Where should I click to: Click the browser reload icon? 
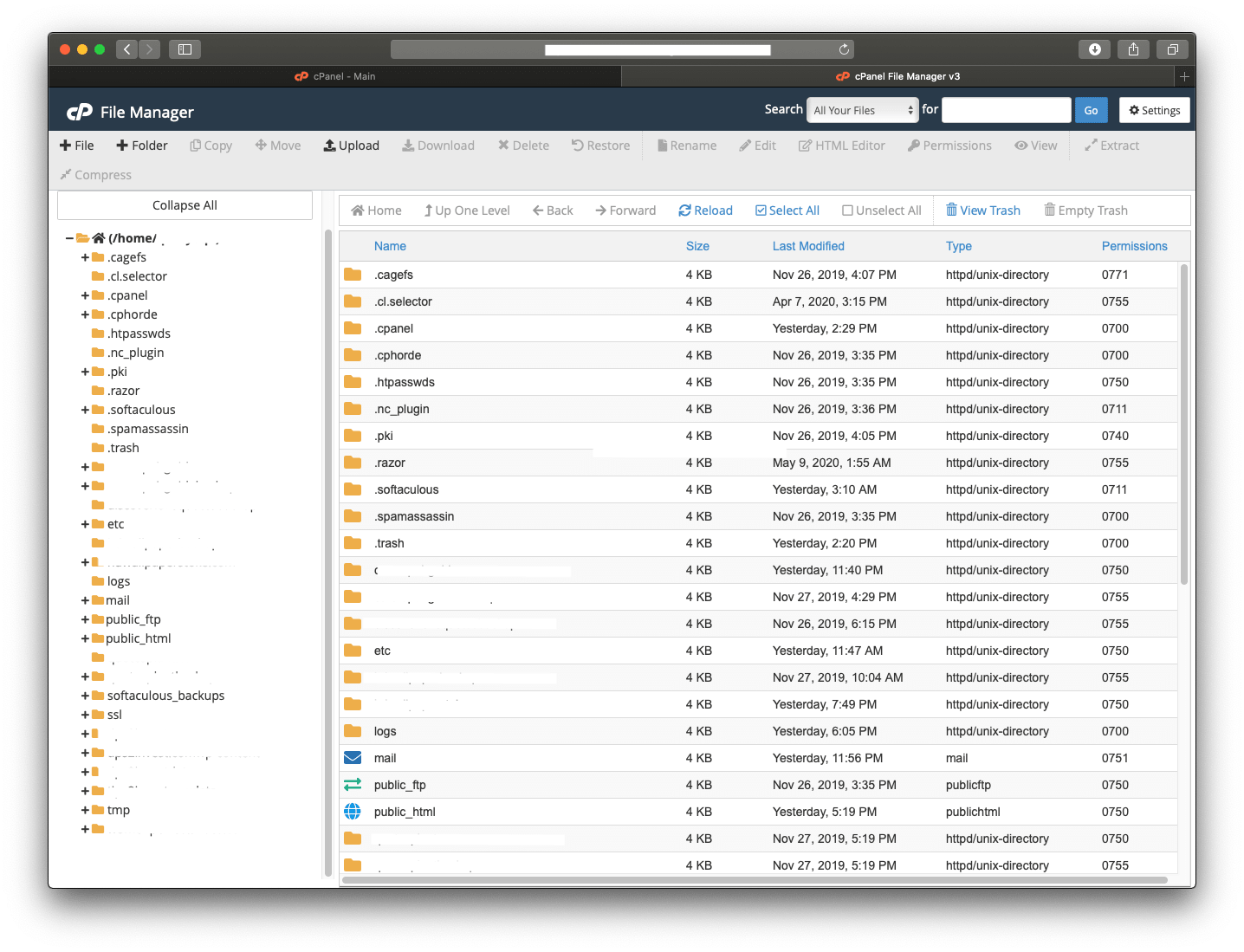[x=844, y=49]
